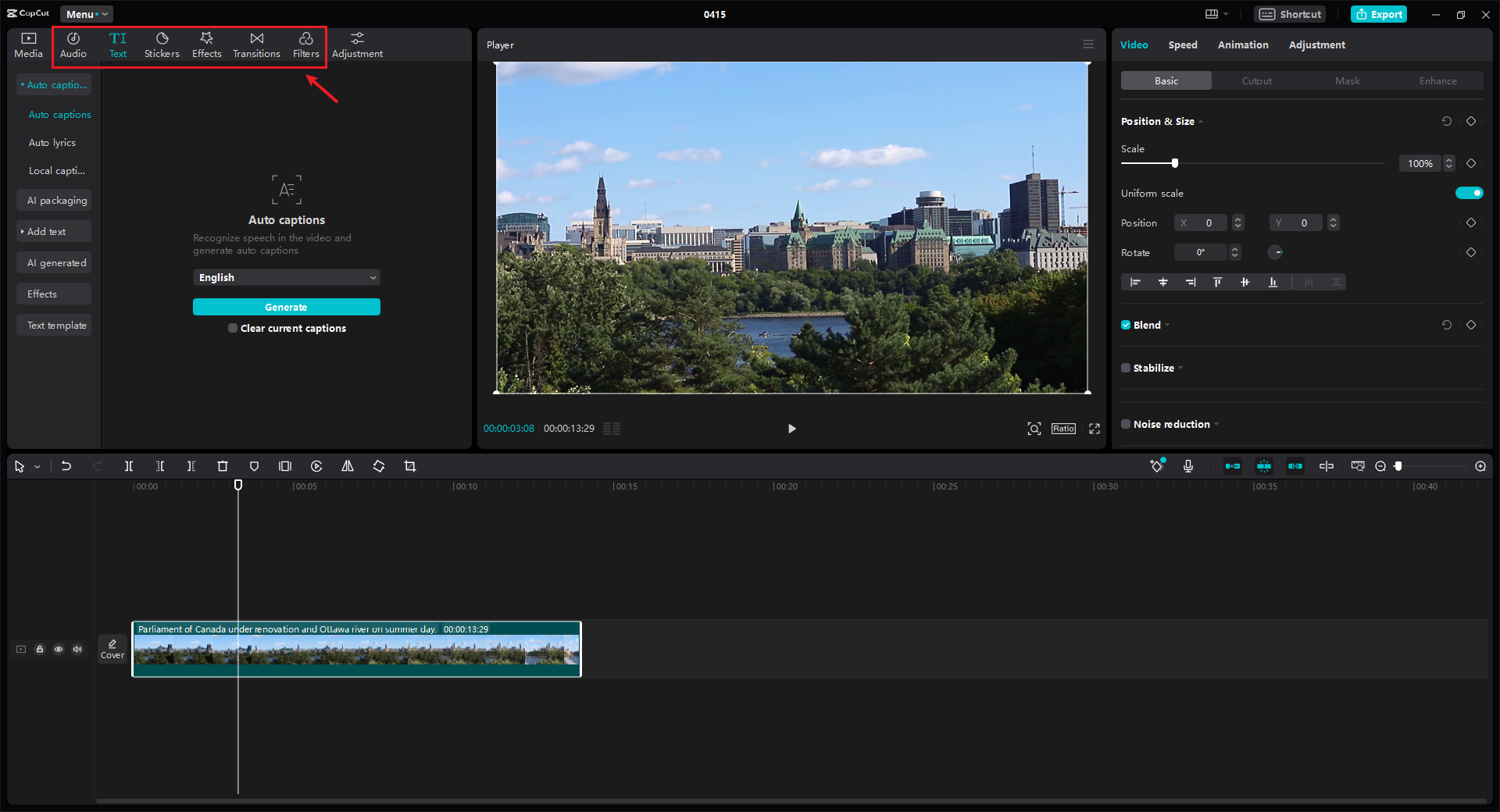The image size is (1500, 812).
Task: Add keyframe diamond for Scale
Action: pos(1471,163)
